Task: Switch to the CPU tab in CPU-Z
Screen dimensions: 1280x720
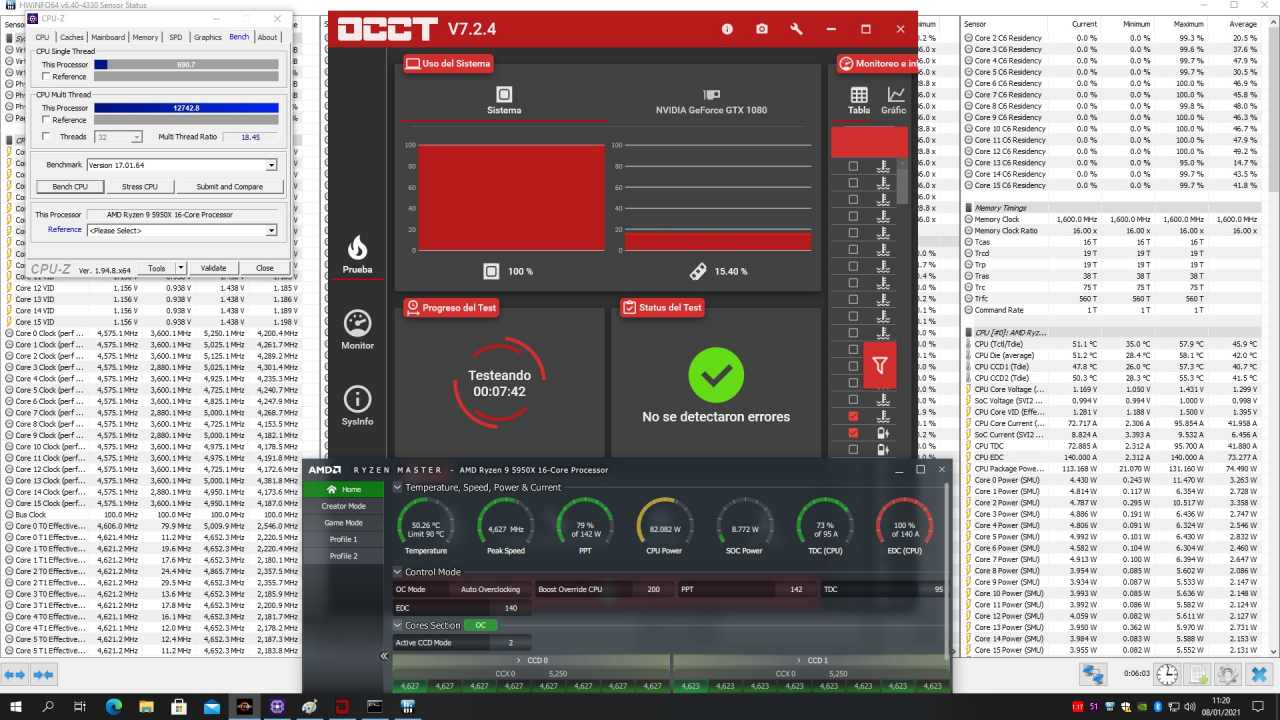Action: (42, 37)
